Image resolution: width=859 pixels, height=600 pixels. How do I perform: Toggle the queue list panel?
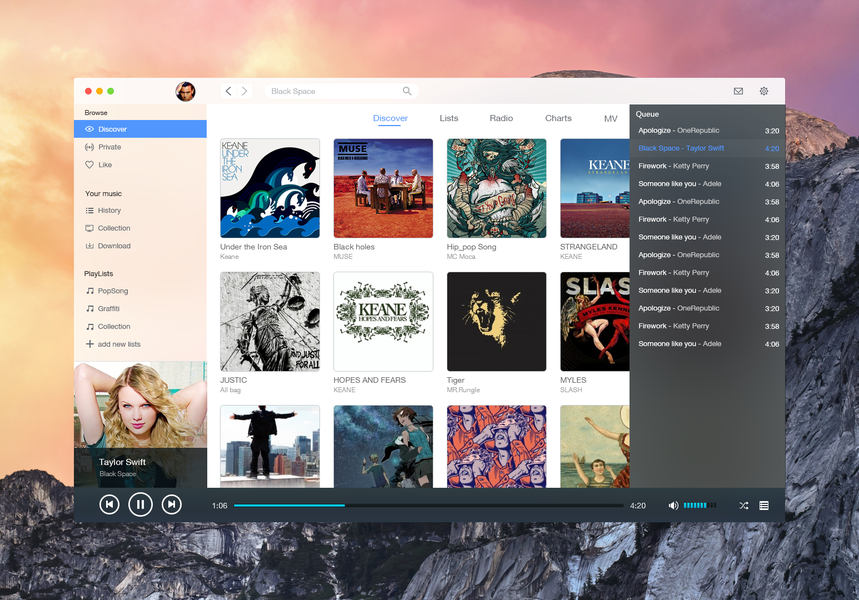coord(764,506)
